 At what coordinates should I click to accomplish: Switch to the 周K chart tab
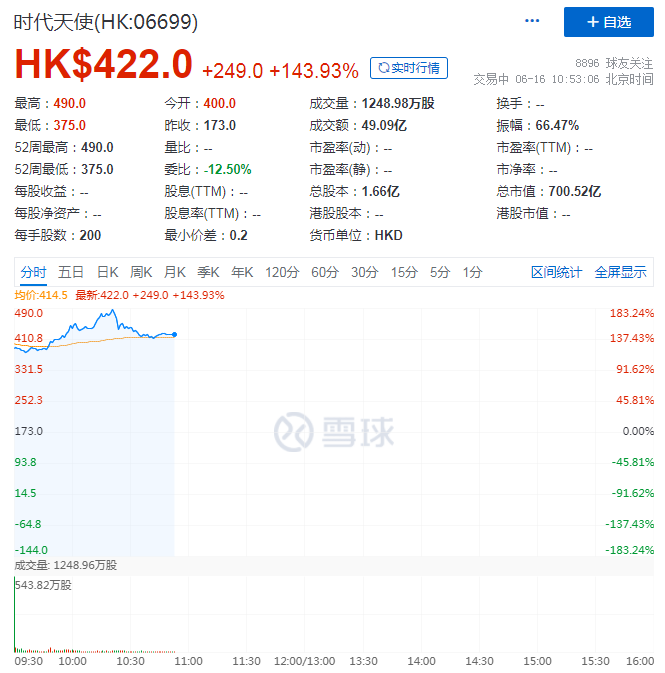click(x=141, y=272)
